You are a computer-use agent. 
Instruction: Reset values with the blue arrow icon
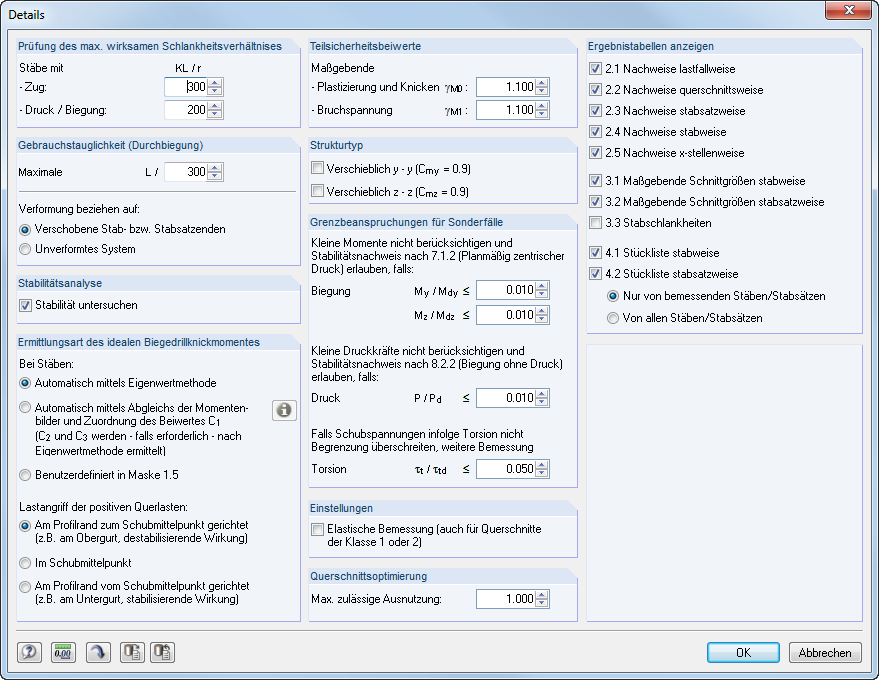click(x=98, y=653)
